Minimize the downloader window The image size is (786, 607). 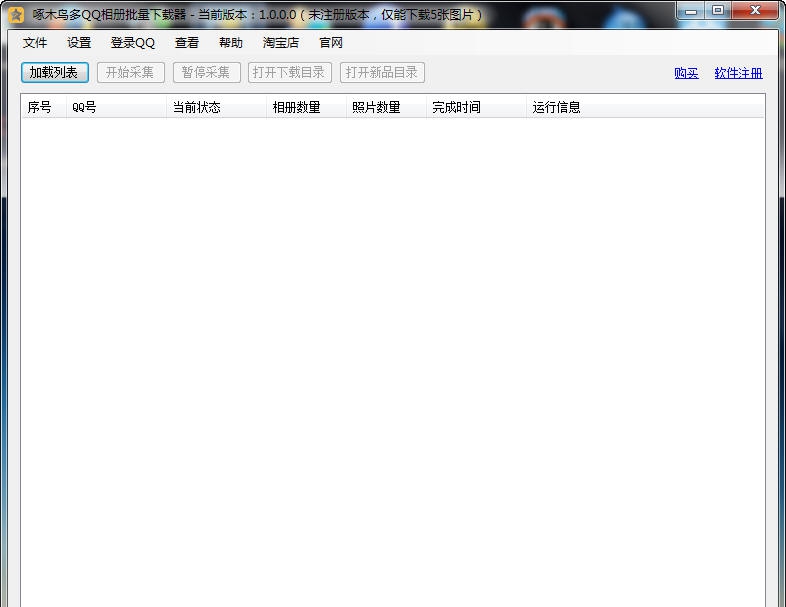pyautogui.click(x=691, y=11)
